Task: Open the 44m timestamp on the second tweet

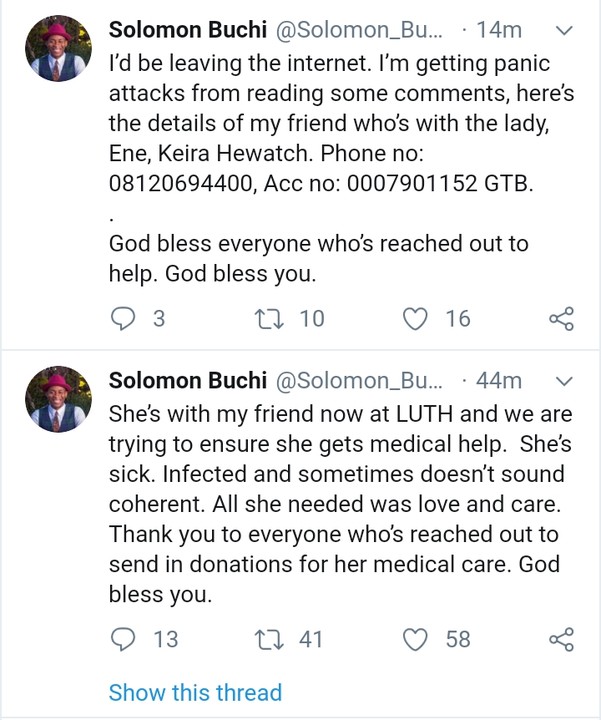Action: (500, 381)
